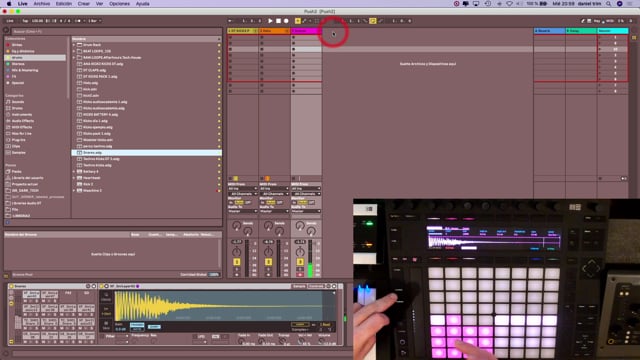Adjust the volume fader on the magenta track
This screenshot has width=640, height=360.
click(x=310, y=258)
